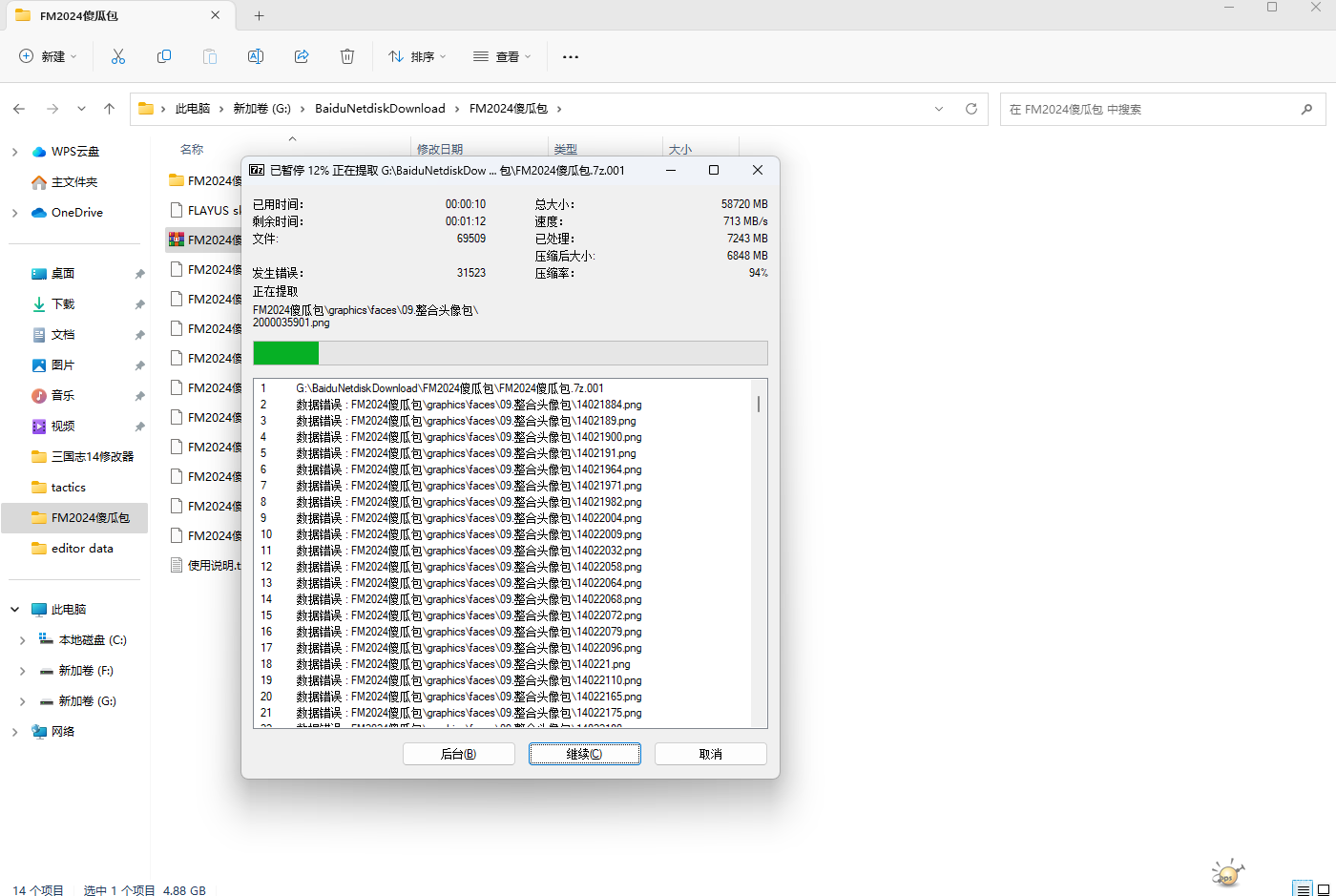Viewport: 1336px width, 896px height.
Task: Select error row 14022110.png
Action: [x=503, y=680]
